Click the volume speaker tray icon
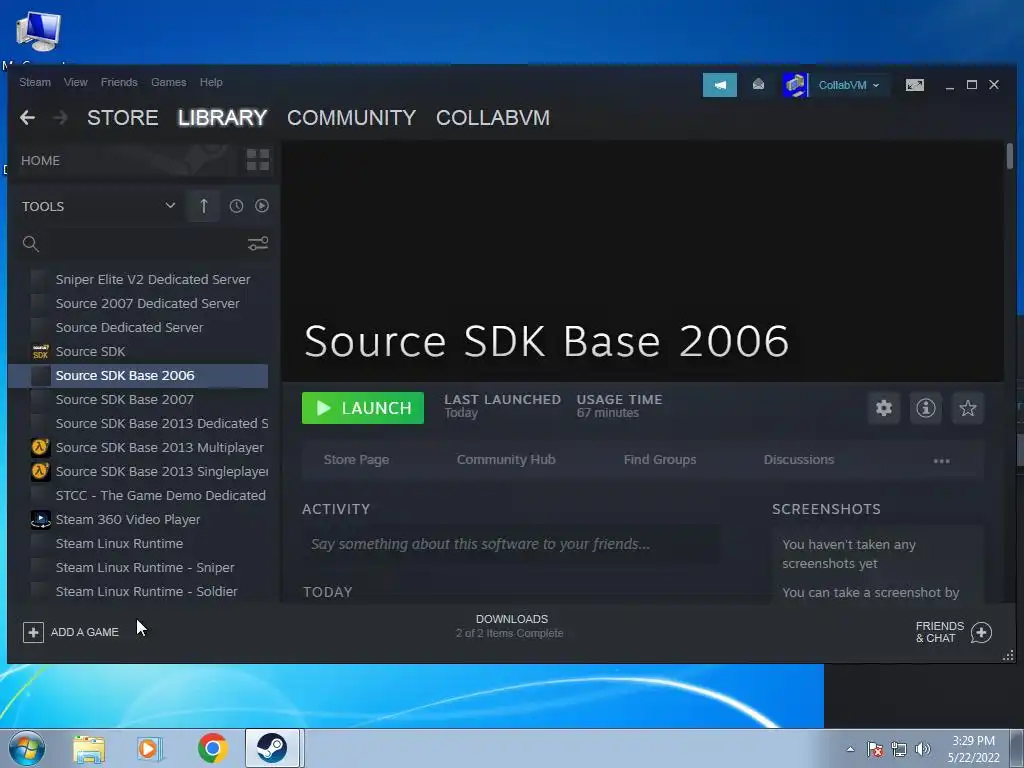 pos(923,749)
